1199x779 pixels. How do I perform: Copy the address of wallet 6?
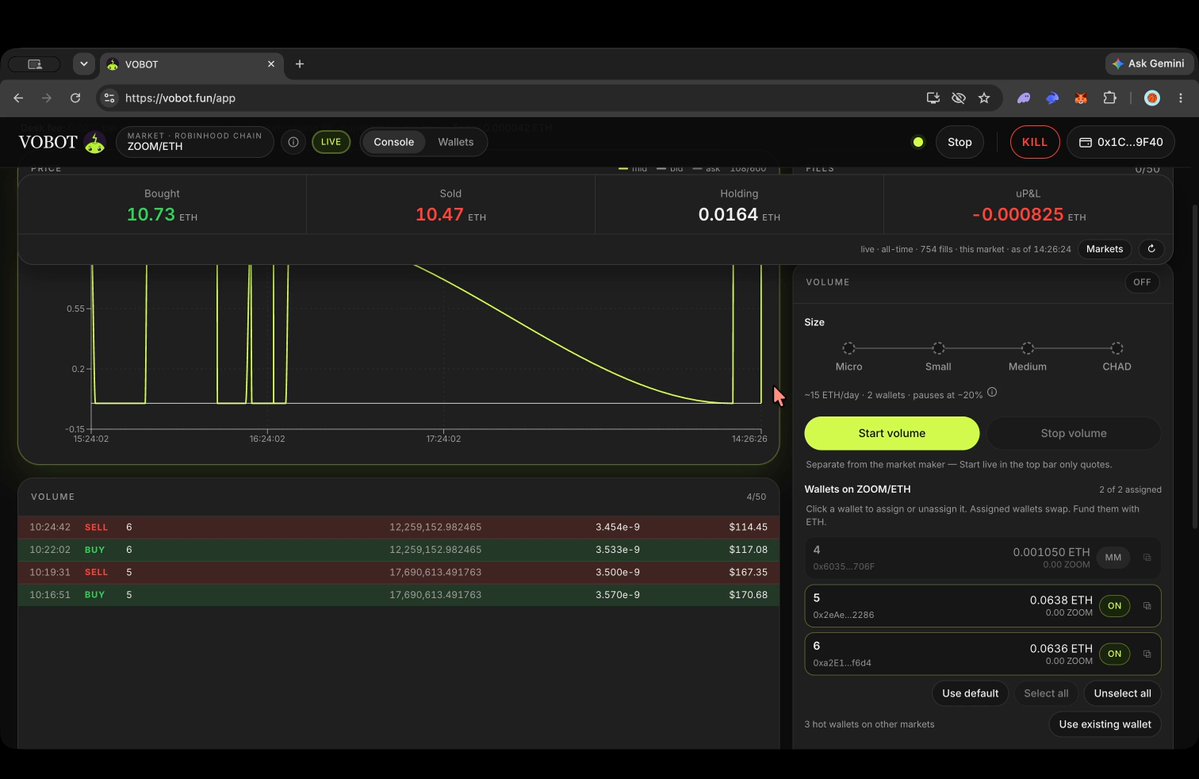1147,654
